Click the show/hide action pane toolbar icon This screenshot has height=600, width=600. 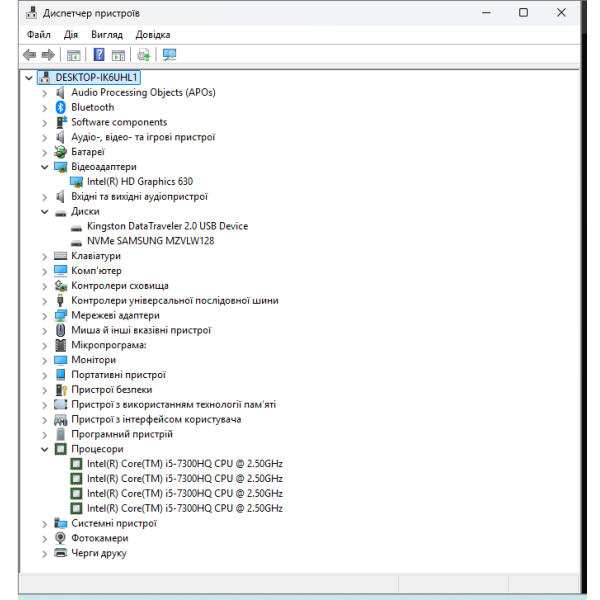click(118, 55)
